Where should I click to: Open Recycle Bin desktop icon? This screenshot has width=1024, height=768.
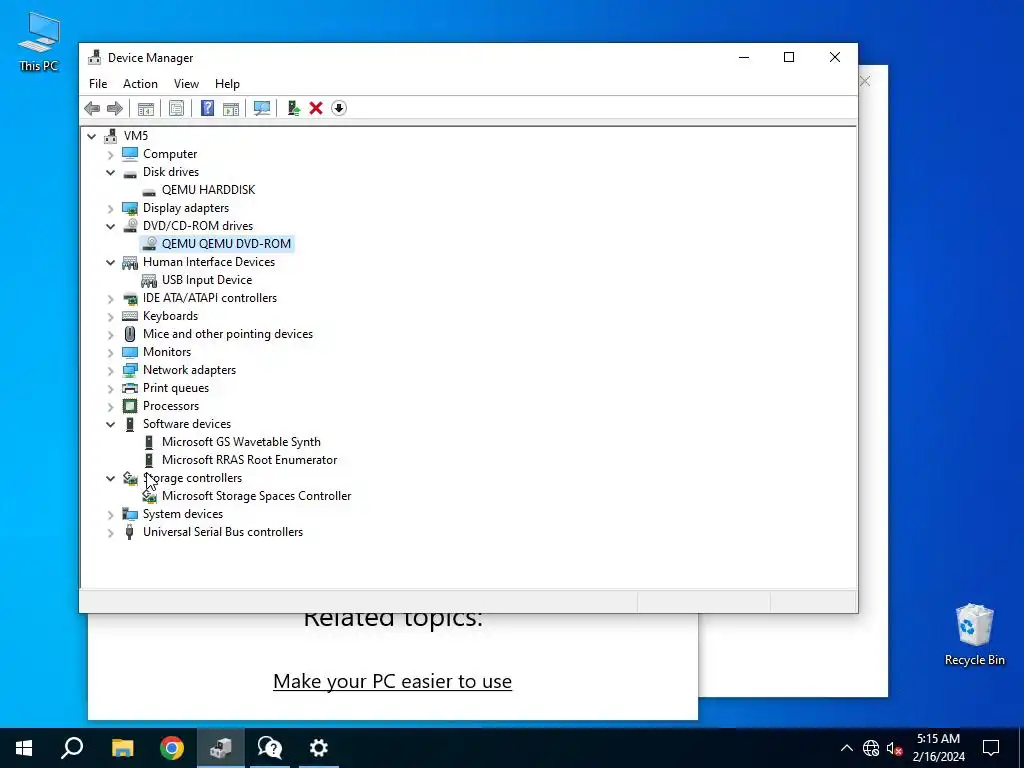point(974,635)
